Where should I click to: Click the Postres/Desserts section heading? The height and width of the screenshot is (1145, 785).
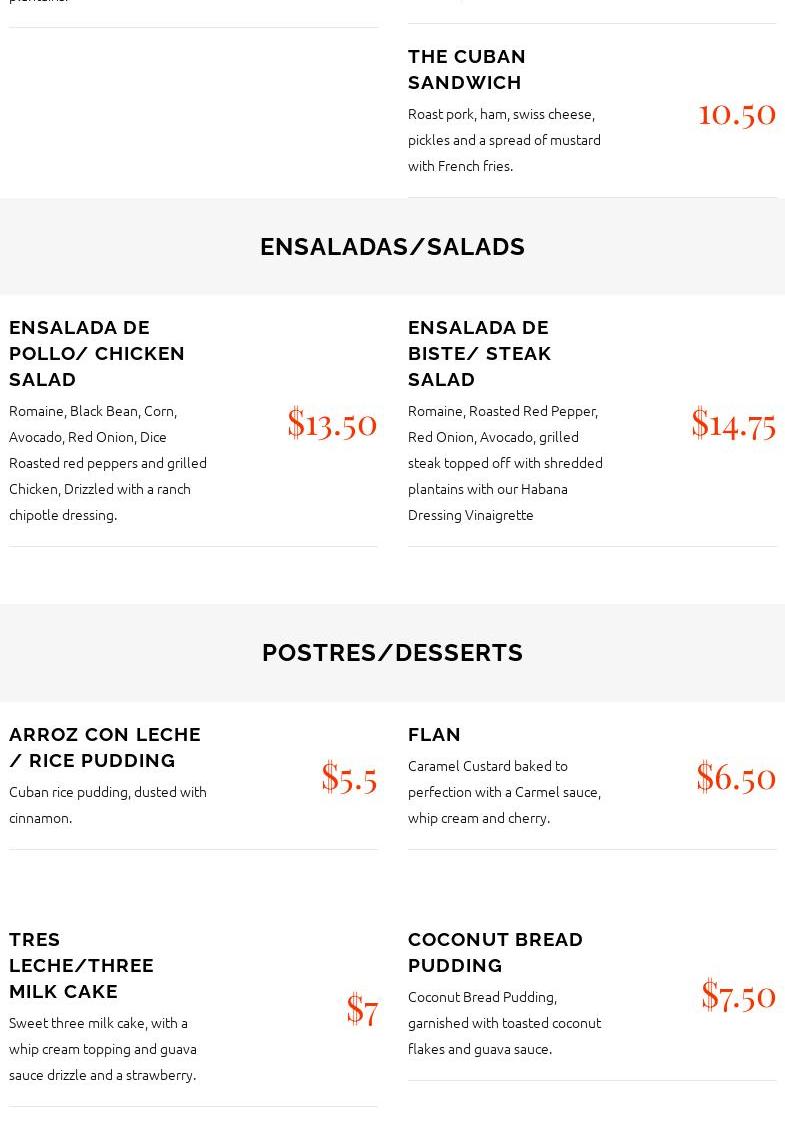pyautogui.click(x=392, y=653)
